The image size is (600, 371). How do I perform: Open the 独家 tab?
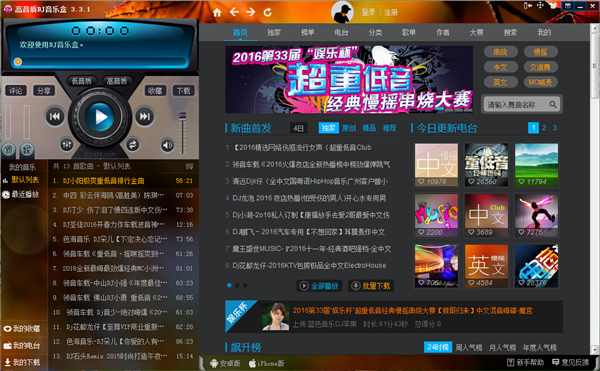tap(274, 33)
